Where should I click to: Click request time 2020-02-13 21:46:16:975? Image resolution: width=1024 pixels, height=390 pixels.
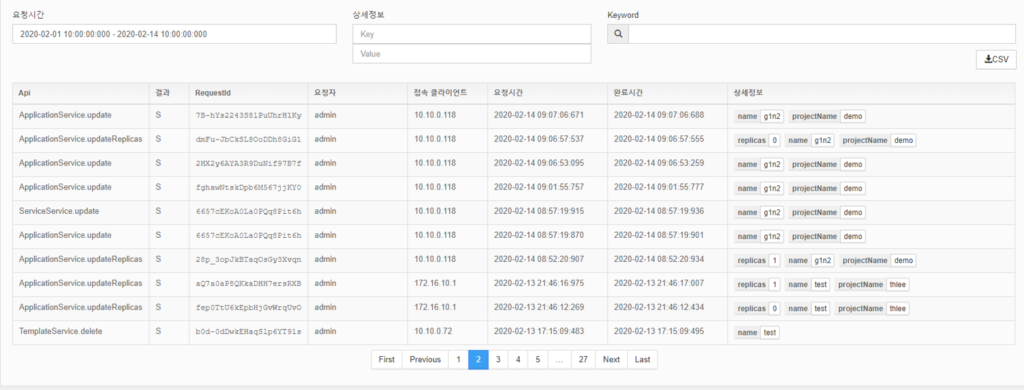point(539,284)
